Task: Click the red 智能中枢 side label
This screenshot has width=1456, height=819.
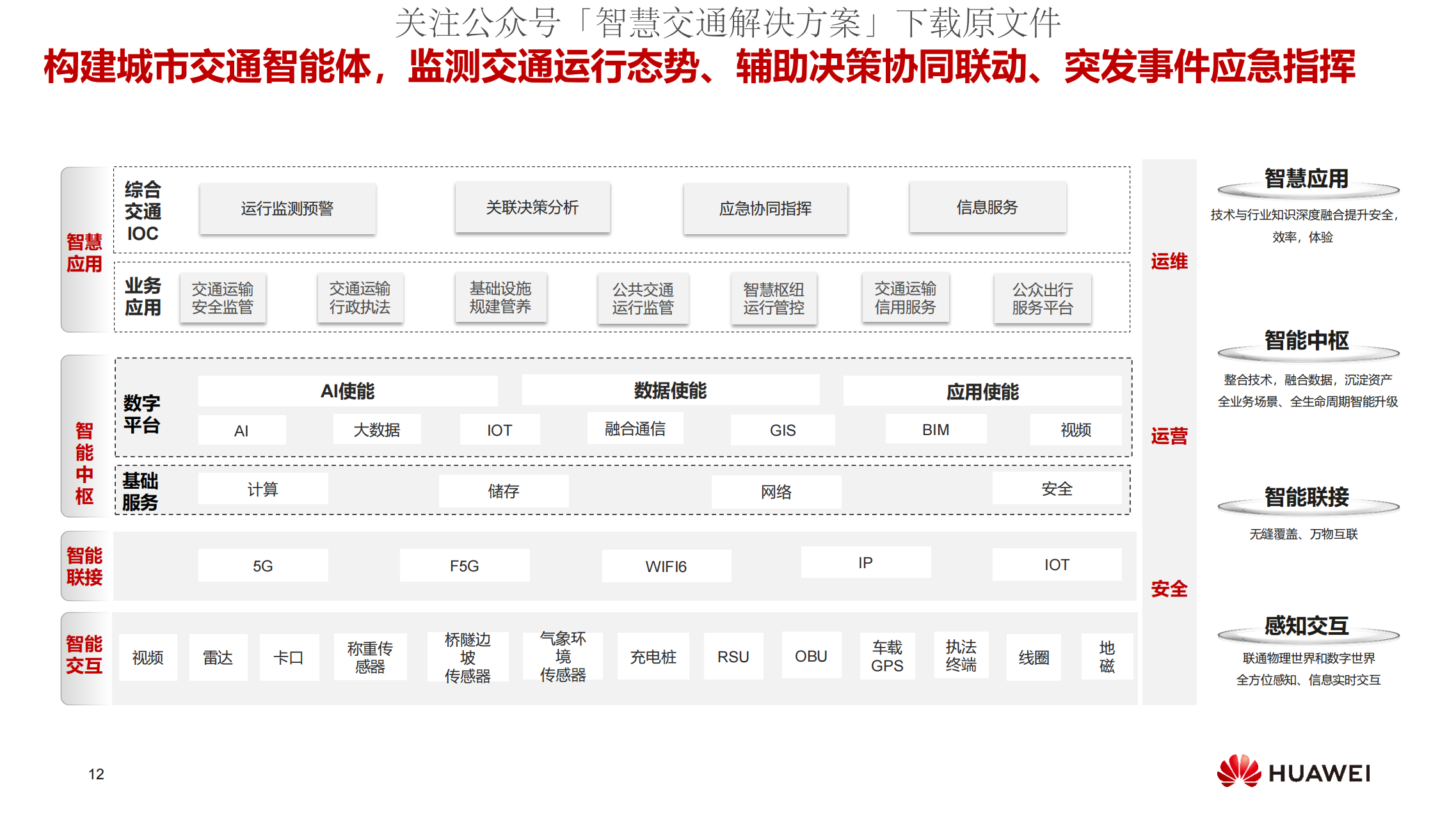Action: [x=84, y=463]
